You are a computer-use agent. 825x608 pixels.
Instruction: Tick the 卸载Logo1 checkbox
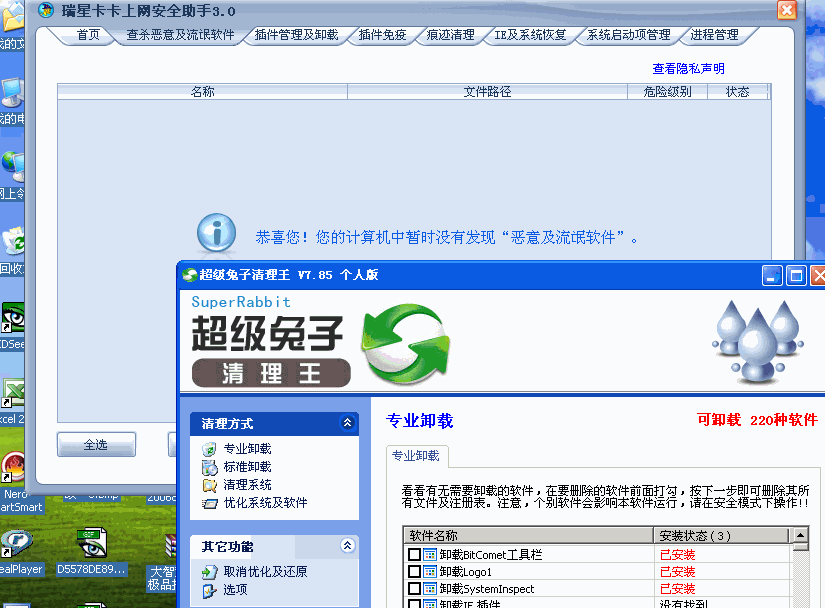(x=414, y=572)
